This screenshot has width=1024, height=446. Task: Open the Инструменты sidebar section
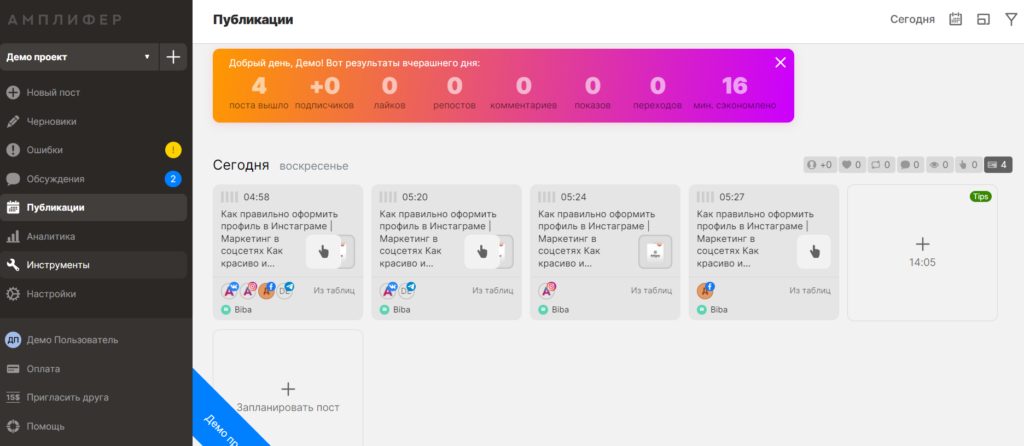point(58,266)
